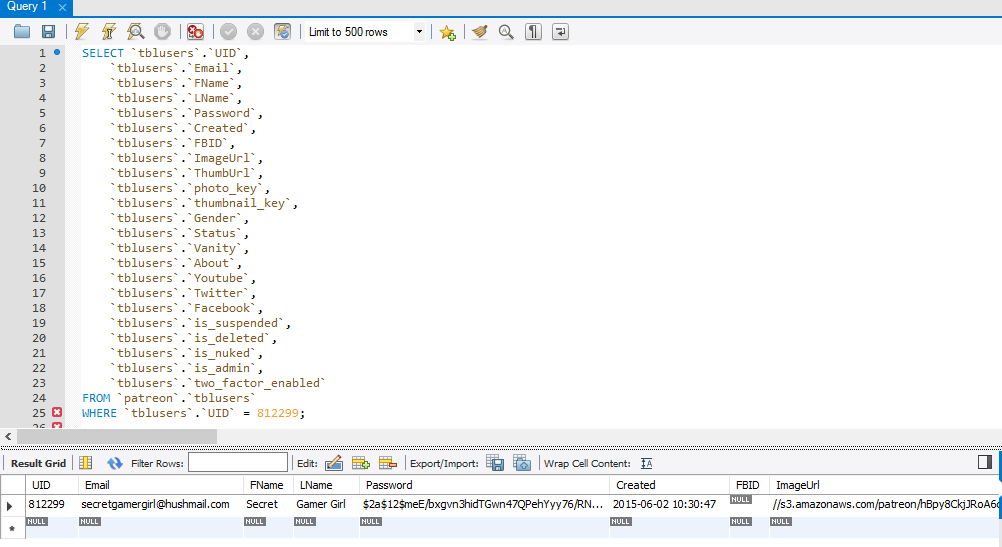Close the Query 1 tab
The width and height of the screenshot is (1002, 547).
coord(62,8)
